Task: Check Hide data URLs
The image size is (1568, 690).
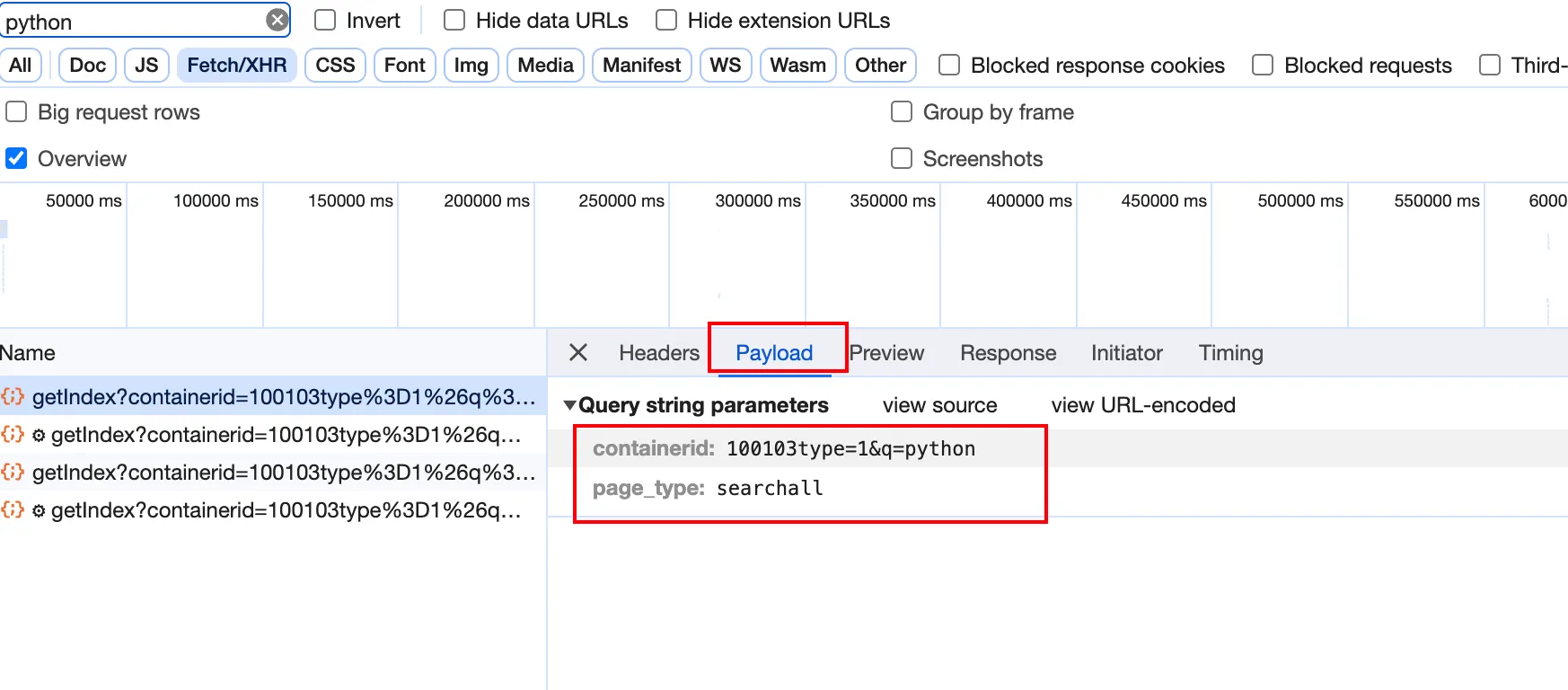Action: pos(454,20)
